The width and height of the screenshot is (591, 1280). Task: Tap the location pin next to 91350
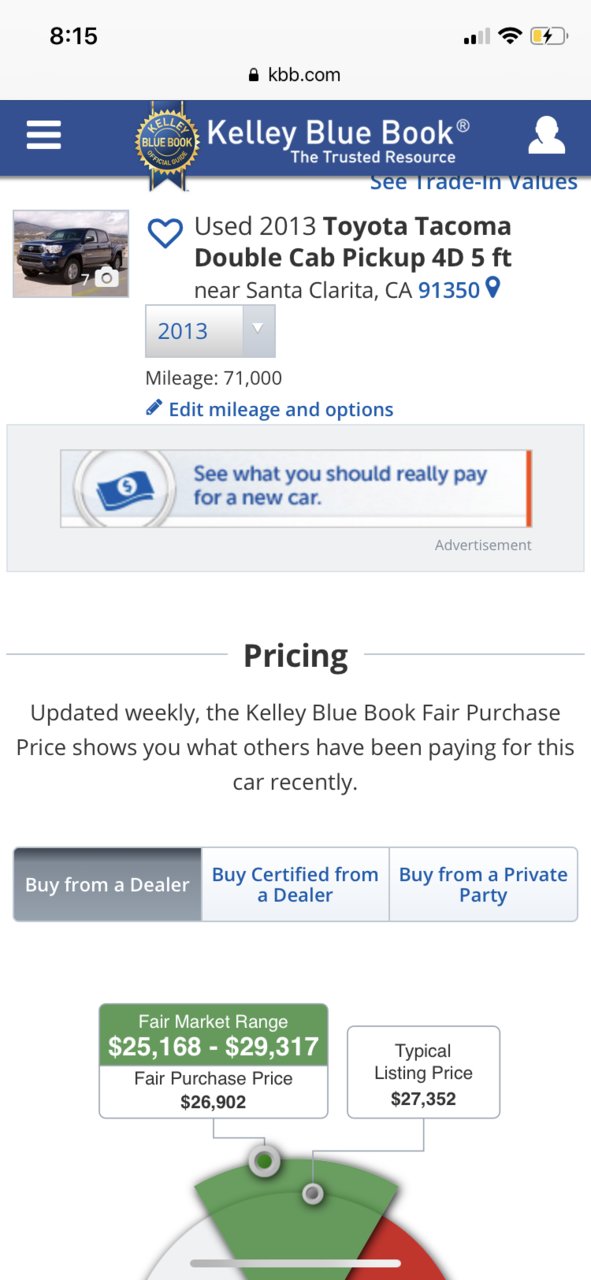click(x=492, y=289)
